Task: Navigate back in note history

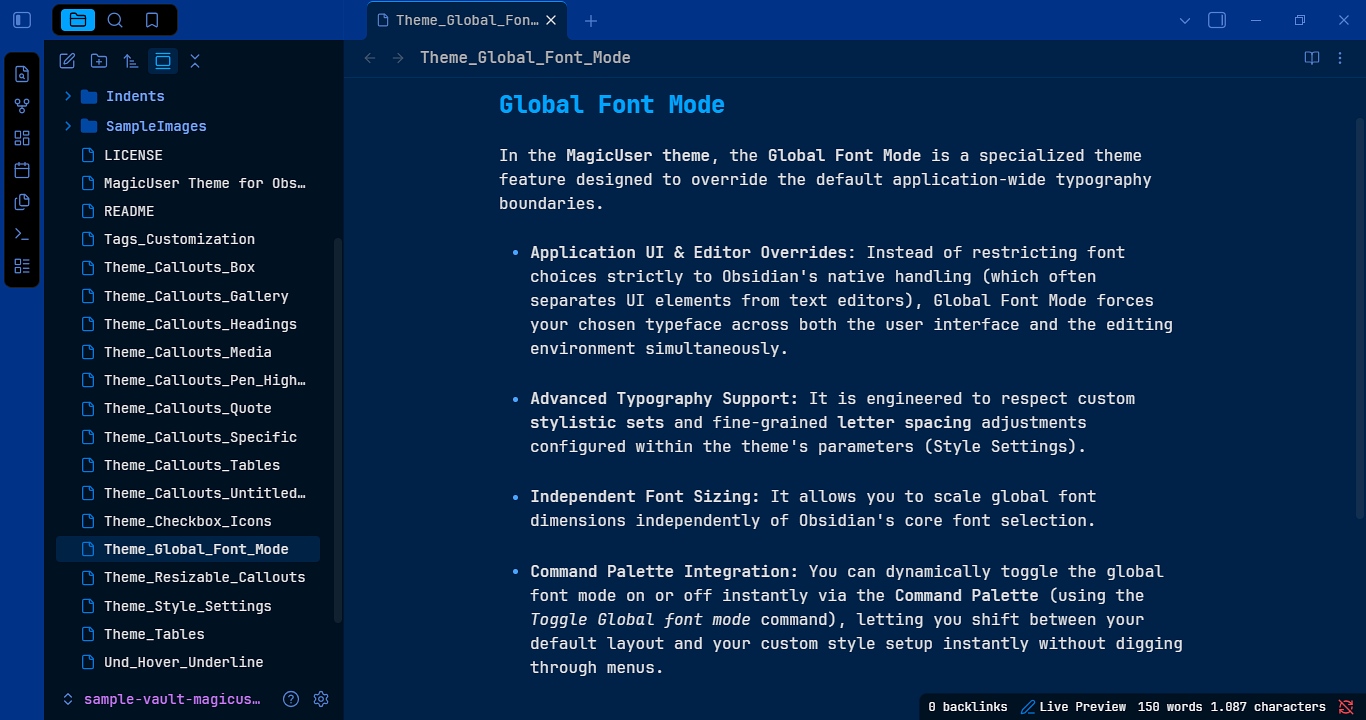Action: (370, 58)
